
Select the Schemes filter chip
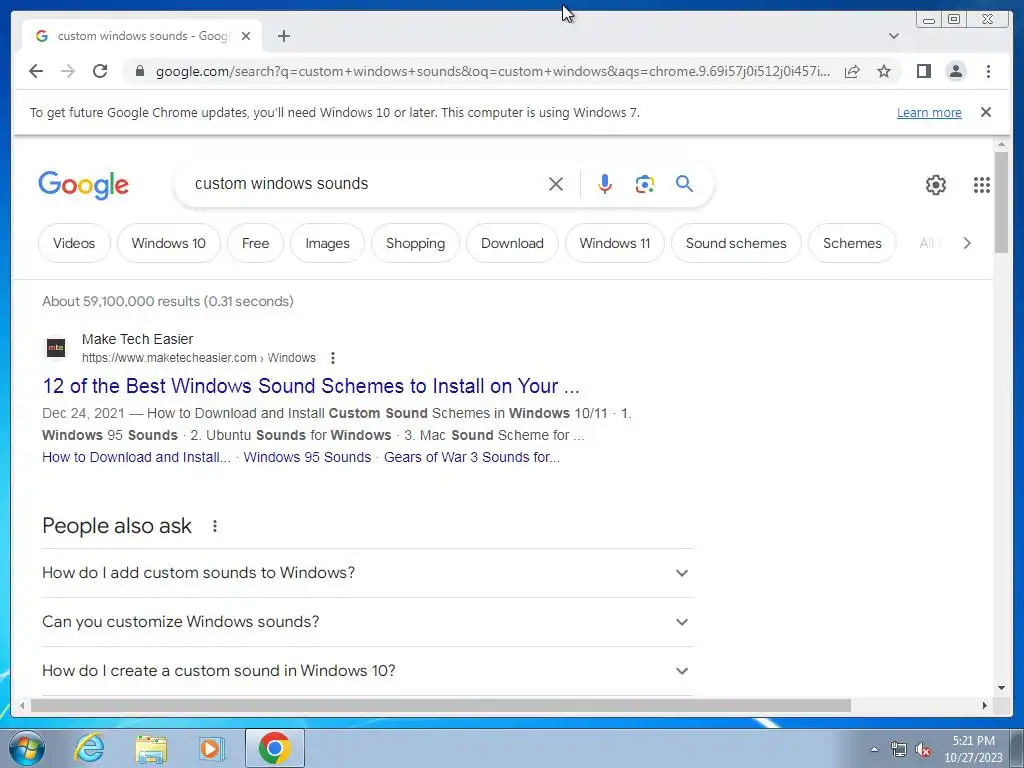pyautogui.click(x=852, y=243)
